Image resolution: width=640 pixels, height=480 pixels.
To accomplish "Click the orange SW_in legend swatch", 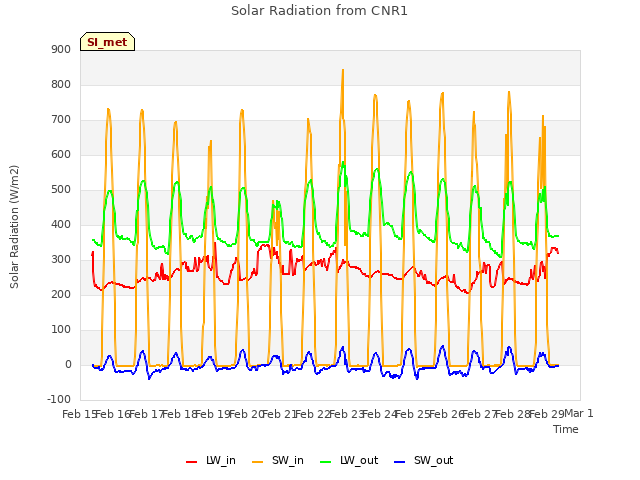I will coord(258,462).
